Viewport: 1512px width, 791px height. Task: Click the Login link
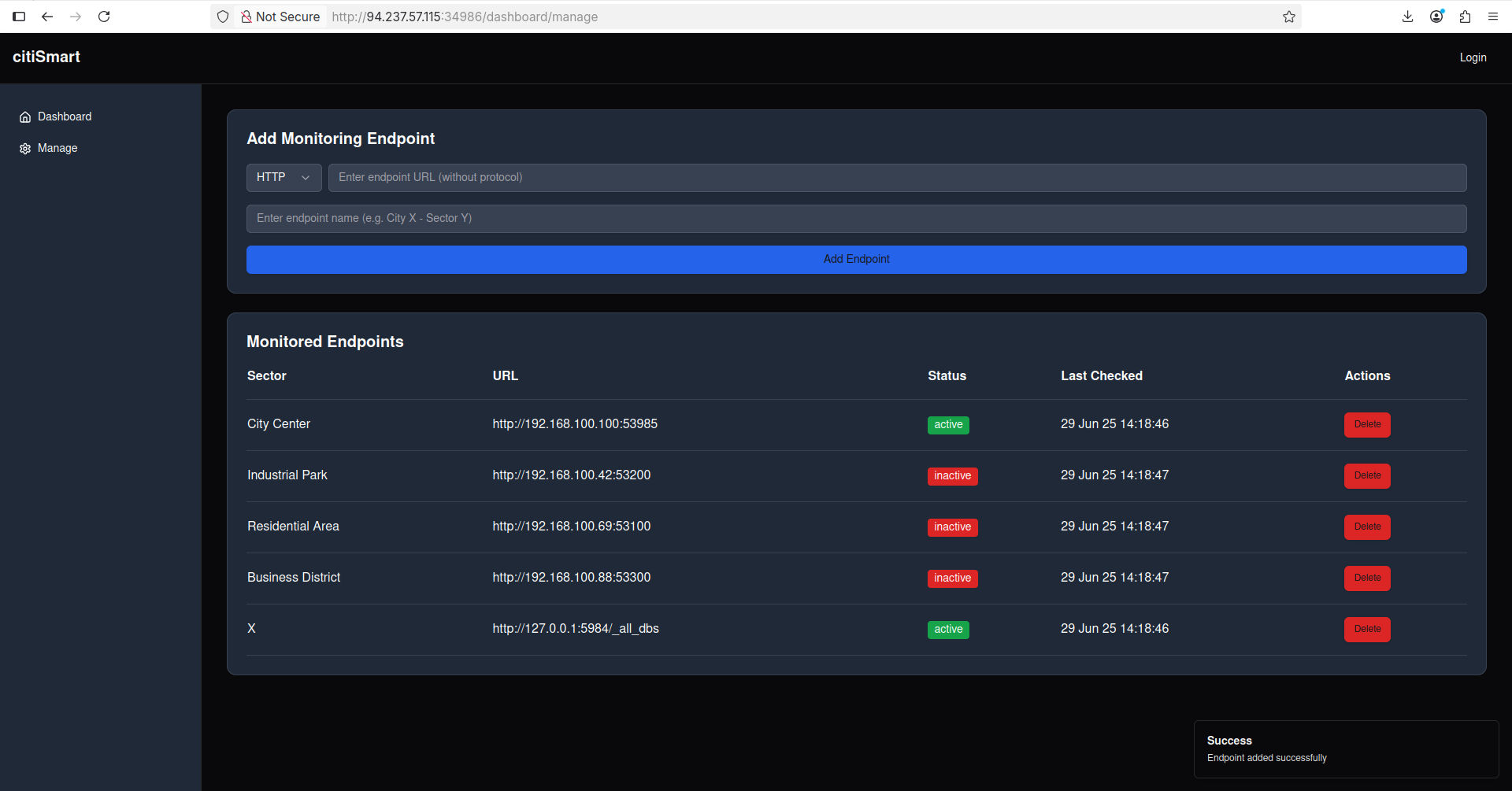coord(1473,57)
